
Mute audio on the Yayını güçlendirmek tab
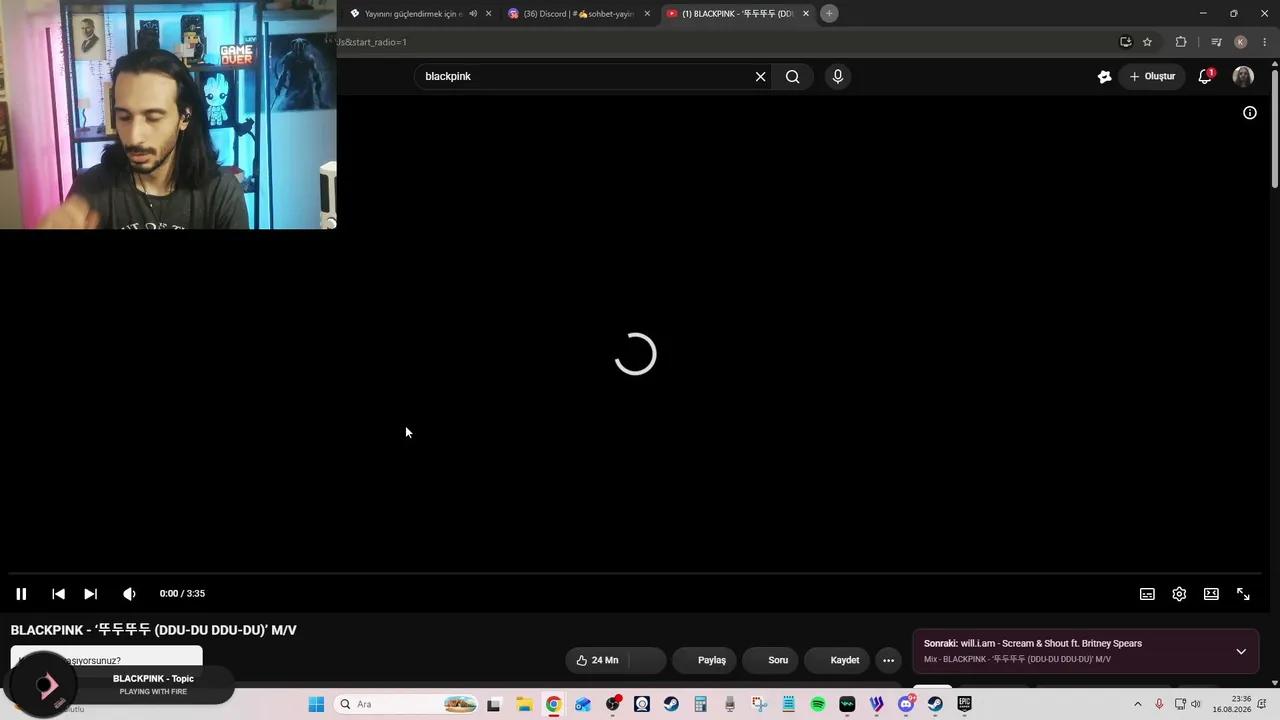(x=473, y=14)
